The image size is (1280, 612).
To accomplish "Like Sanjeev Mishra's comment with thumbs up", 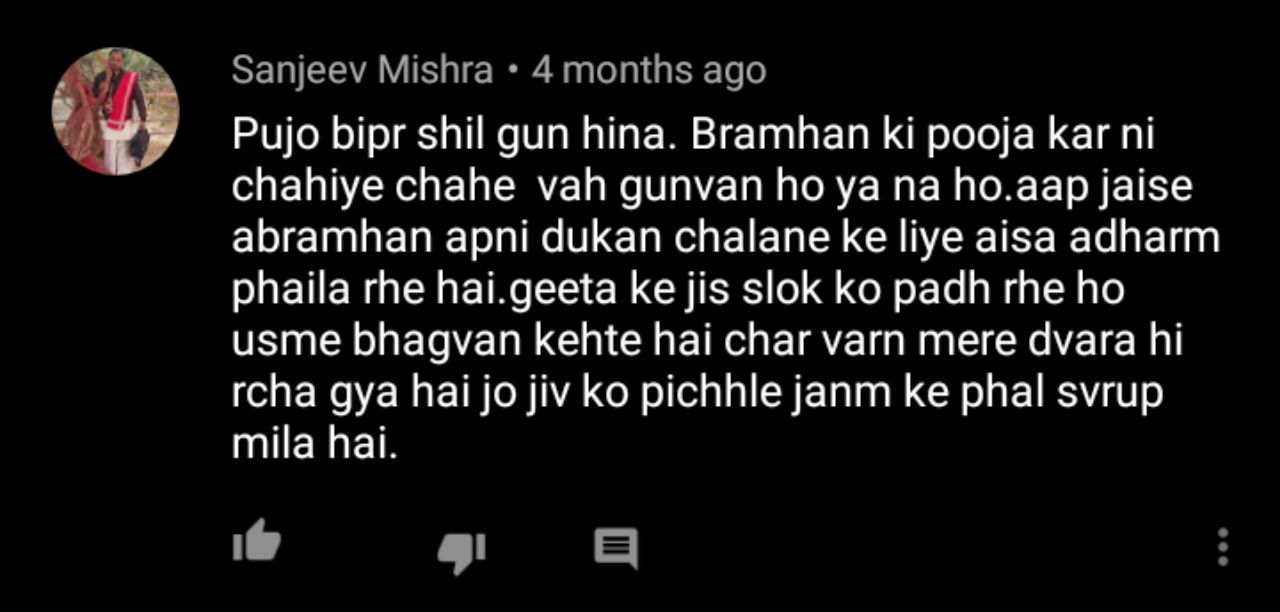I will [x=256, y=542].
